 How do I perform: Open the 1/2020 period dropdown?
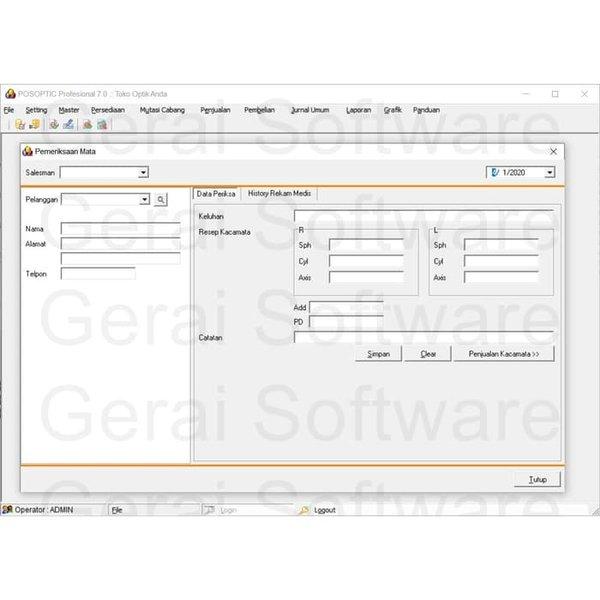(549, 173)
